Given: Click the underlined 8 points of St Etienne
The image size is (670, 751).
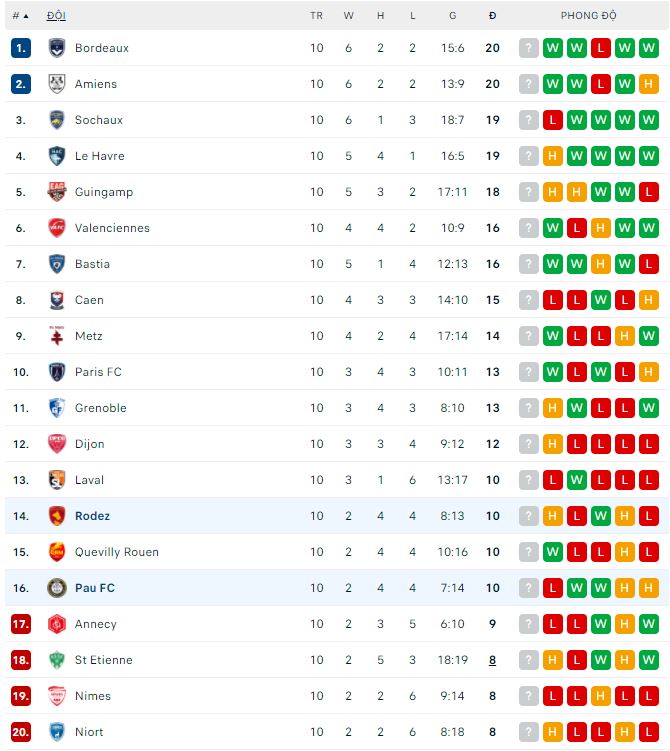Looking at the screenshot, I should 492,660.
